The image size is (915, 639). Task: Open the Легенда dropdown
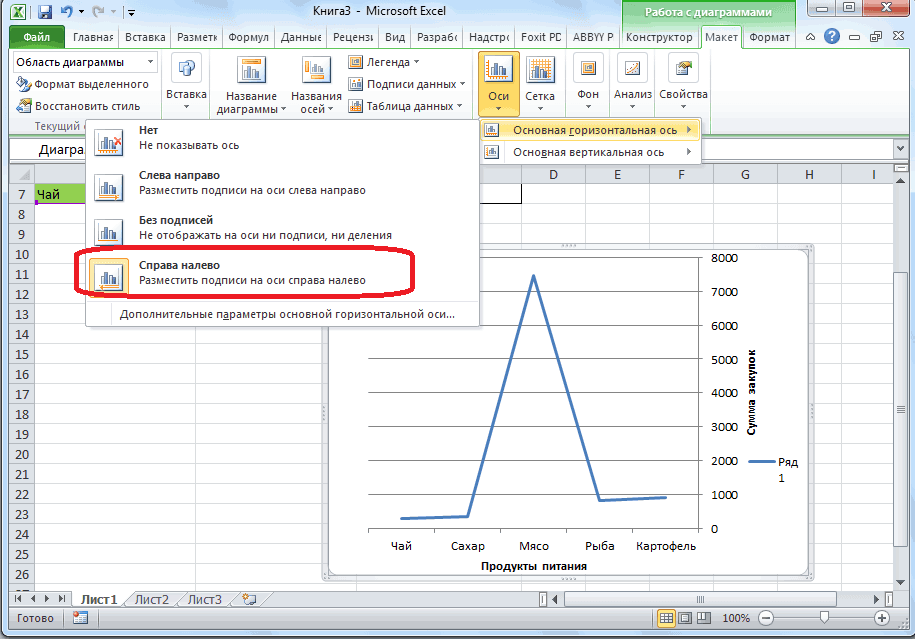click(x=386, y=62)
